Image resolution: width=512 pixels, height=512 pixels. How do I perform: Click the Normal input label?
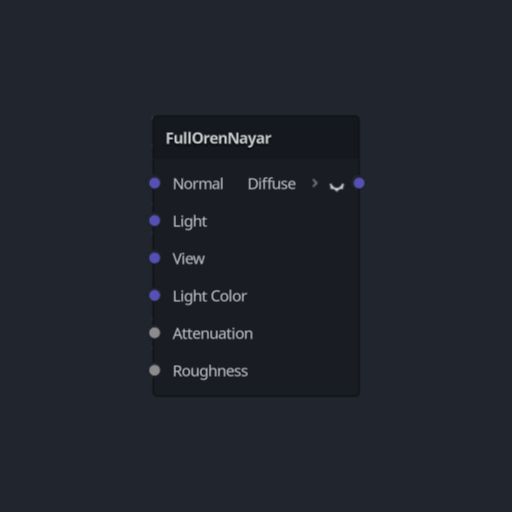click(x=198, y=184)
